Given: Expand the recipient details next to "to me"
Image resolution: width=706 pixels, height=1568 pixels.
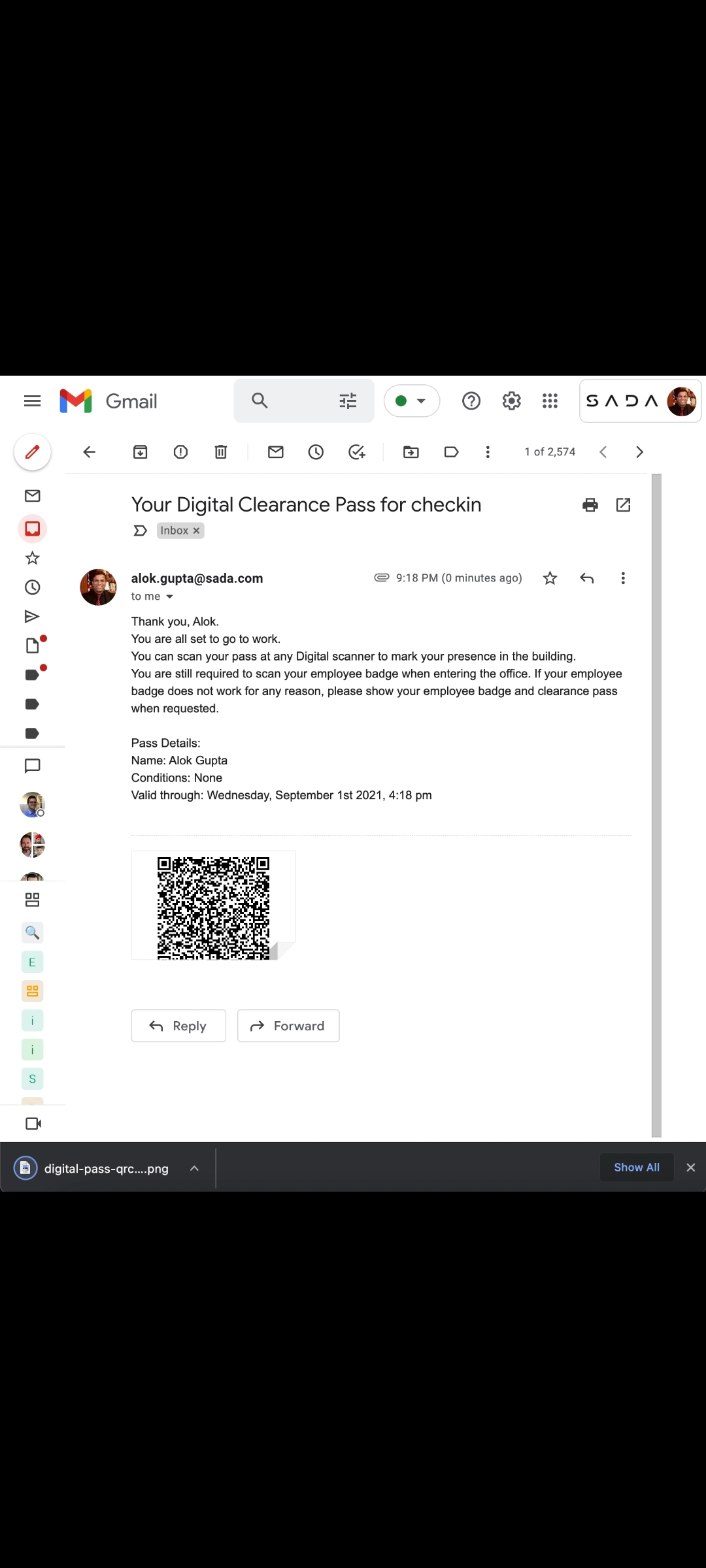Looking at the screenshot, I should coord(169,596).
